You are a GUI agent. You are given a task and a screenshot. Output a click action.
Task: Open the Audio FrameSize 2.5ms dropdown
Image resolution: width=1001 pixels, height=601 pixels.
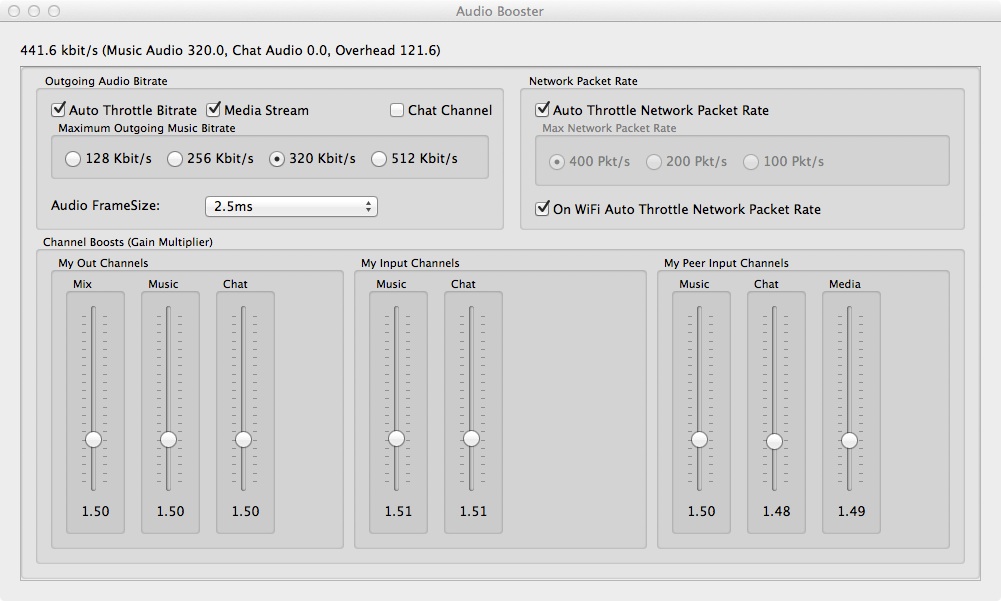(x=291, y=206)
